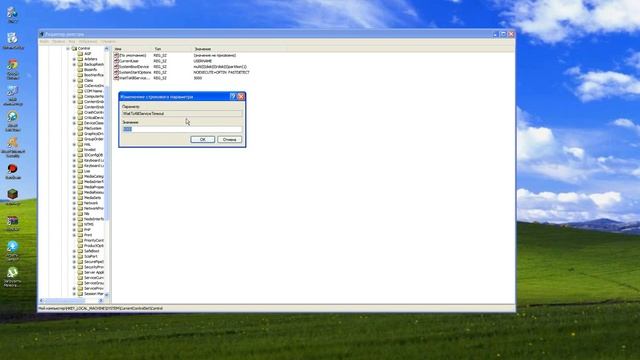Click the Значение text field in the dialog
This screenshot has width=640, height=360.
(182, 129)
